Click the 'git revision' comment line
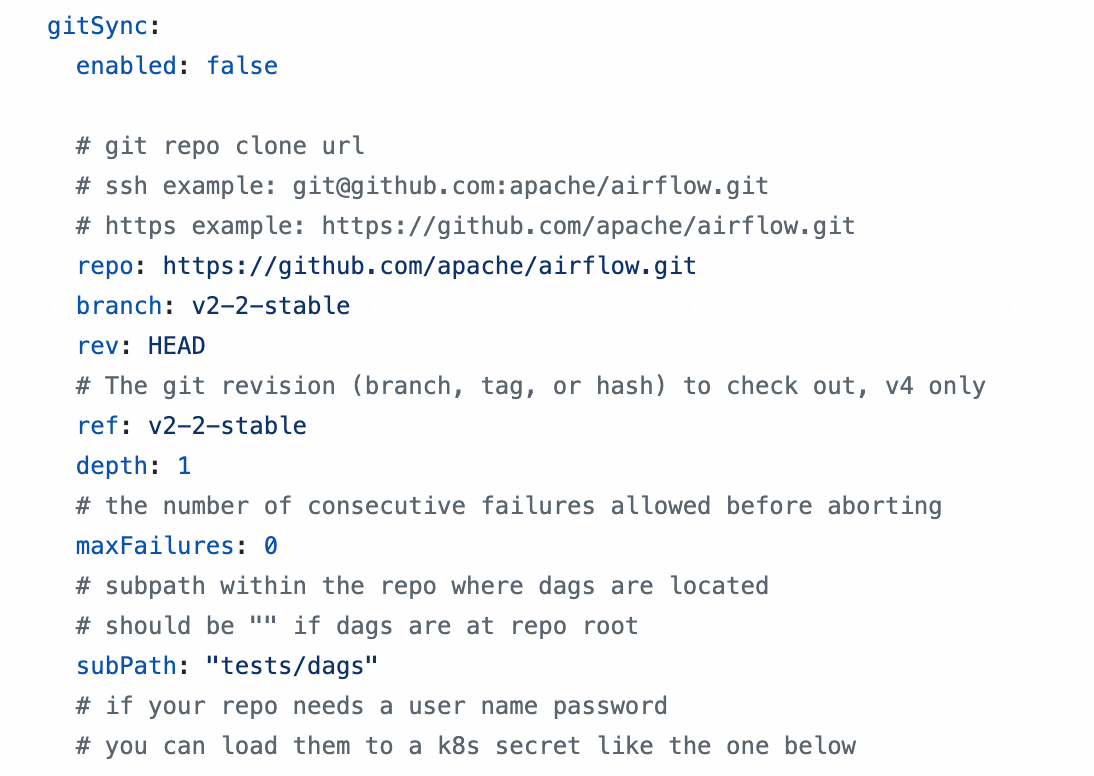This screenshot has height=776, width=1094. [x=530, y=386]
